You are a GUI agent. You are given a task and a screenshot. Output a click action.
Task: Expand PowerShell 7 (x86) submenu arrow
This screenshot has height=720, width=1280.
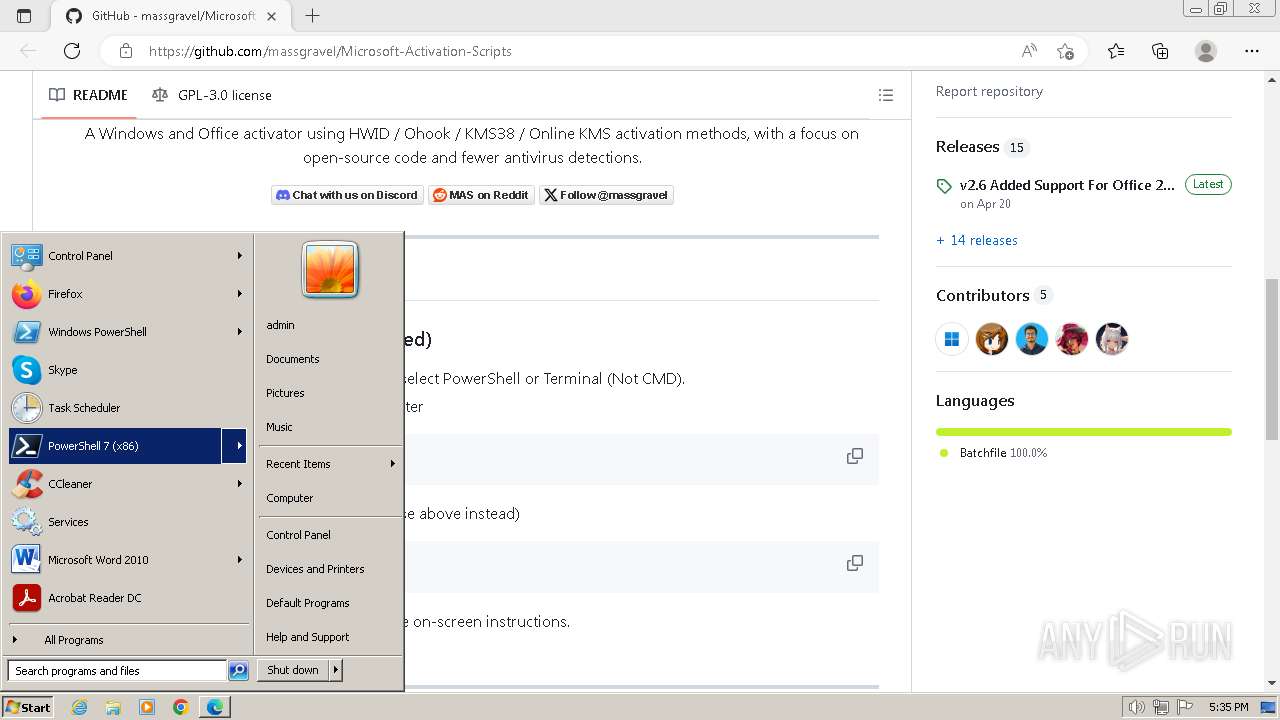235,446
